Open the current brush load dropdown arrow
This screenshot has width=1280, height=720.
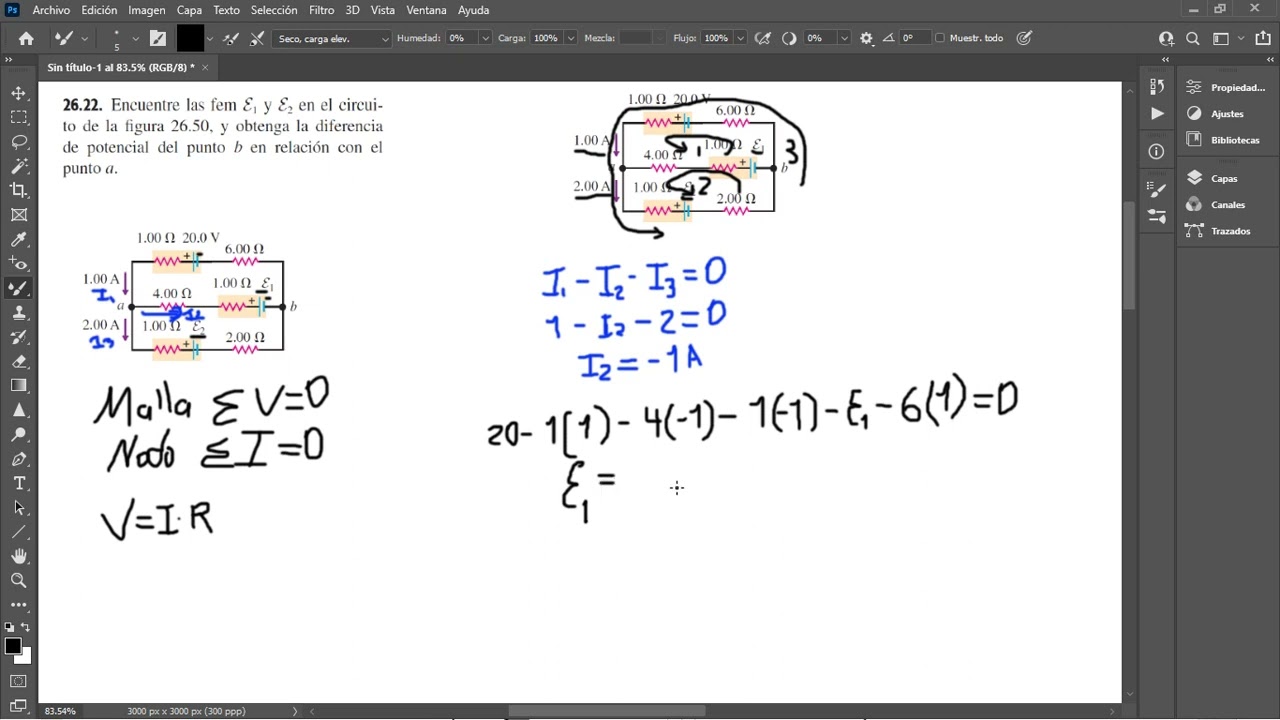(x=212, y=38)
